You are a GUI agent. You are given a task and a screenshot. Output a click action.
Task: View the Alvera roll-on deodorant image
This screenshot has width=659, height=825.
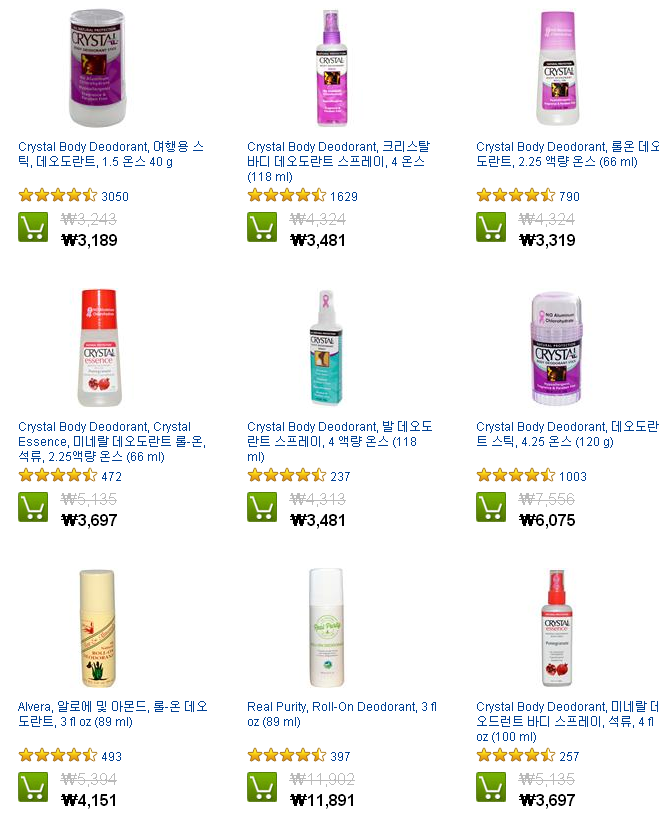97,628
